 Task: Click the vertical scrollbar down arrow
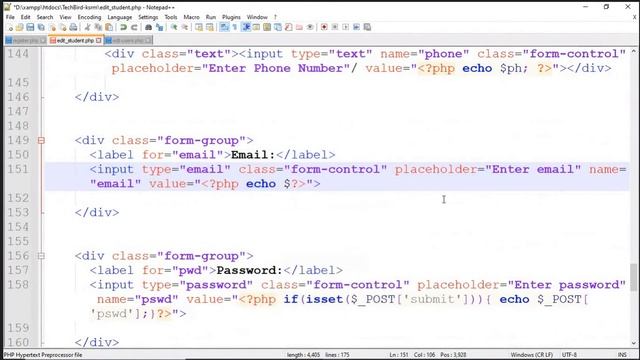[x=634, y=343]
